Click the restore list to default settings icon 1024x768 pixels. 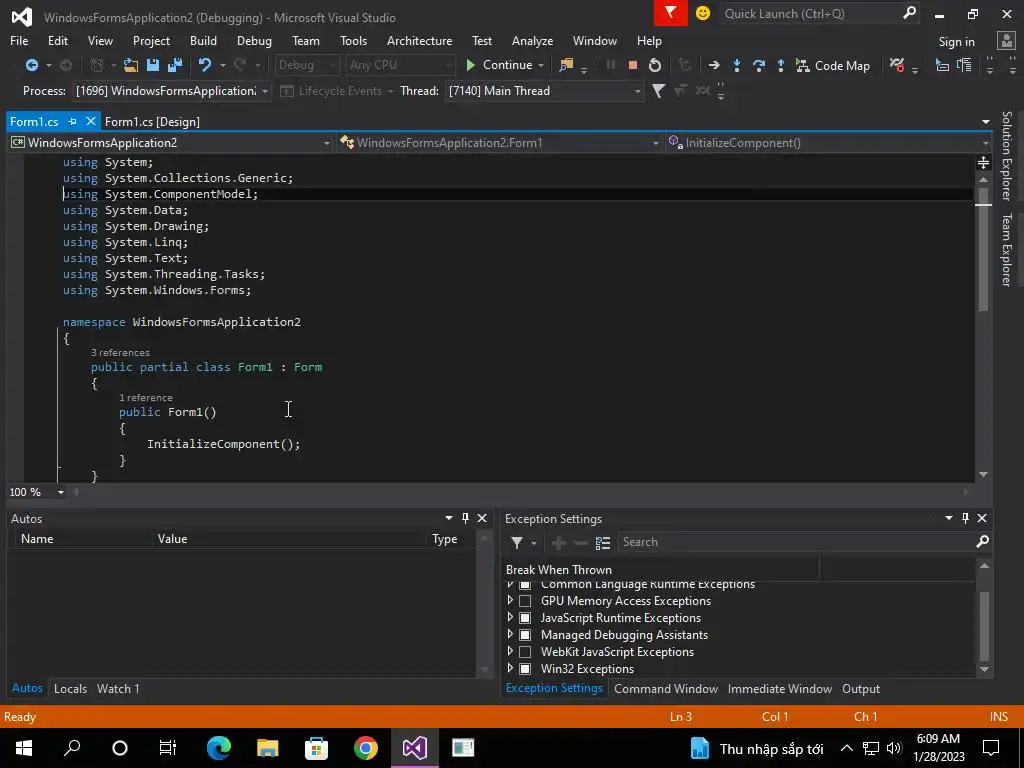click(602, 542)
